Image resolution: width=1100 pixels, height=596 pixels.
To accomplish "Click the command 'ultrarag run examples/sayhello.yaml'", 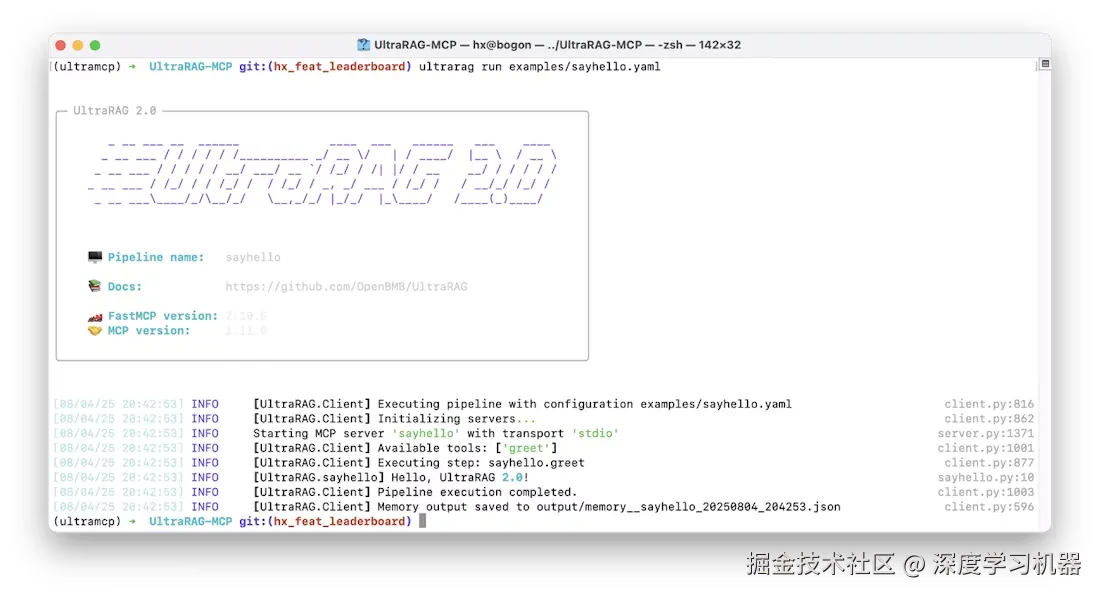I will 539,67.
